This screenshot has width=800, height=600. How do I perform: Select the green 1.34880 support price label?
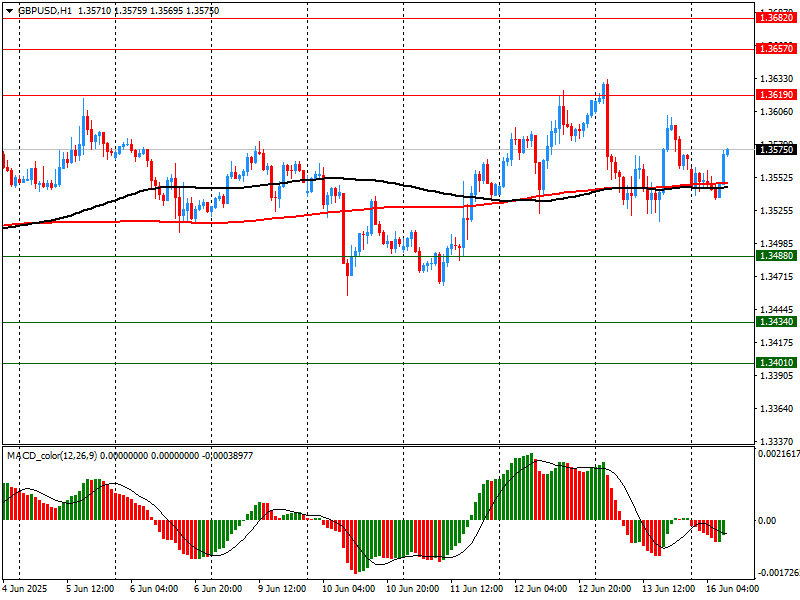pyautogui.click(x=776, y=256)
